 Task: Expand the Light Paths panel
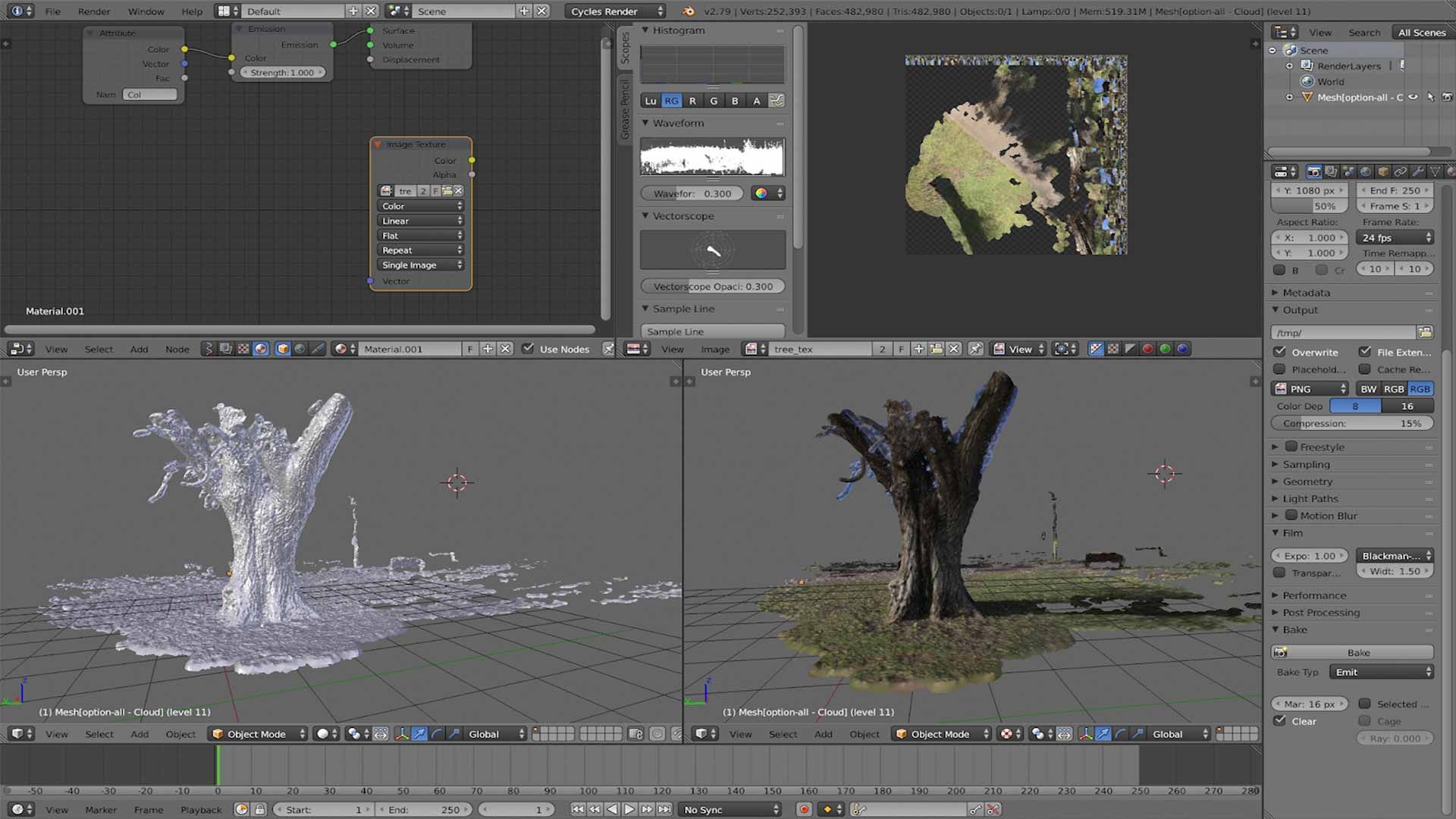[x=1307, y=498]
